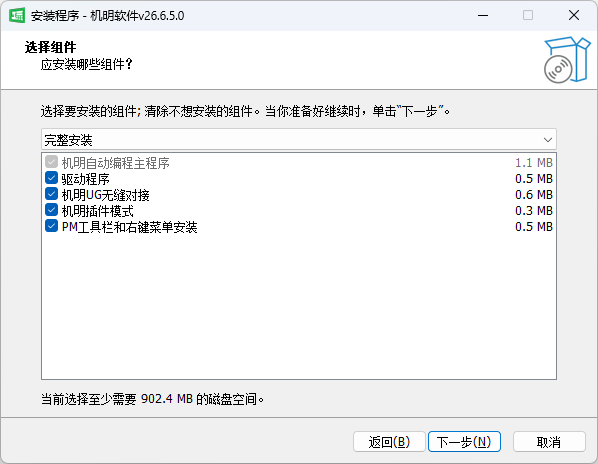Disable the PM工具栏和右键菜单安装 component
598x464 pixels.
pyautogui.click(x=51, y=226)
